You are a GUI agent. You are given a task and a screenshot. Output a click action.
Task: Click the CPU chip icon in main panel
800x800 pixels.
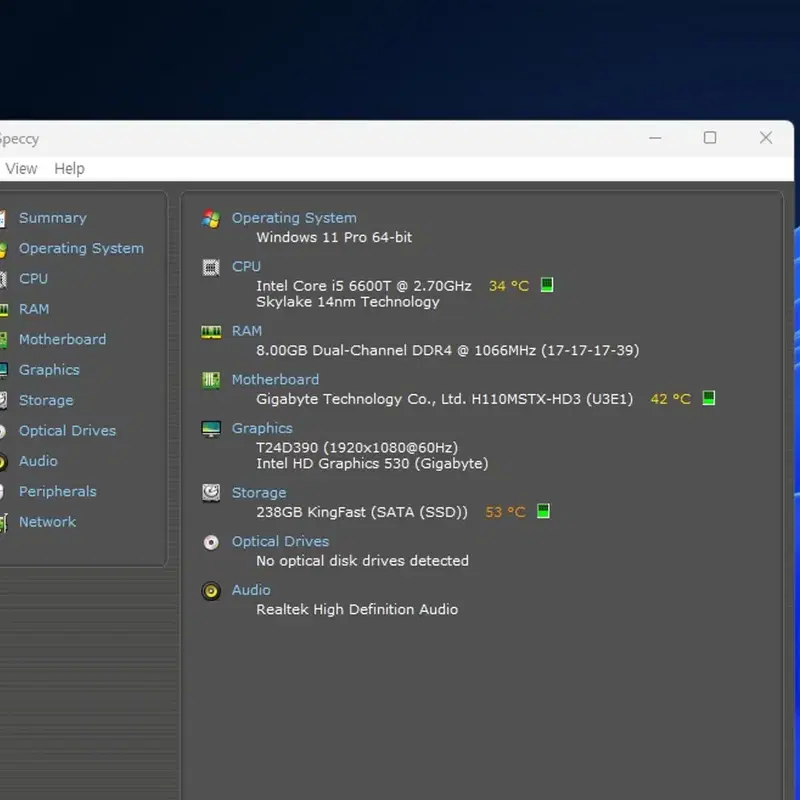pyautogui.click(x=211, y=267)
